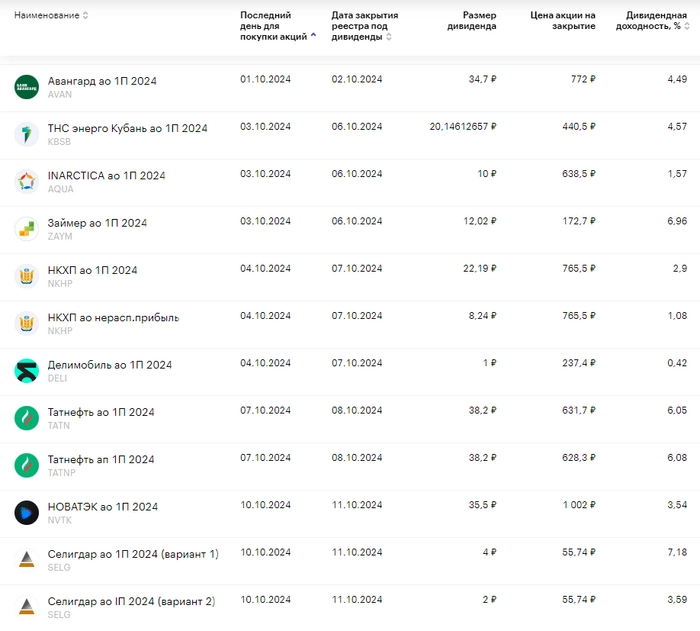Viewport: 700px width, 631px height.
Task: Click the Авангард company logo icon
Action: (x=27, y=87)
